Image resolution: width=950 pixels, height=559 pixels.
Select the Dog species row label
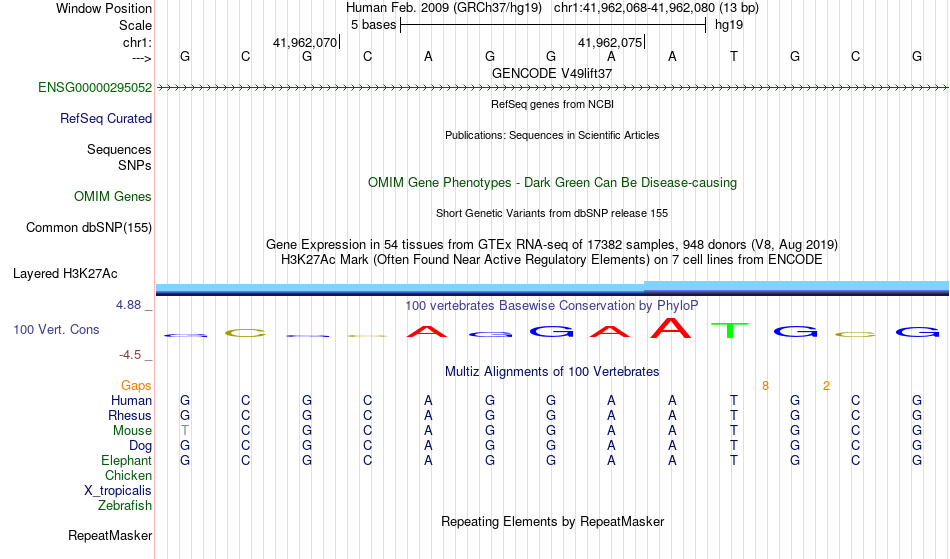pyautogui.click(x=141, y=446)
